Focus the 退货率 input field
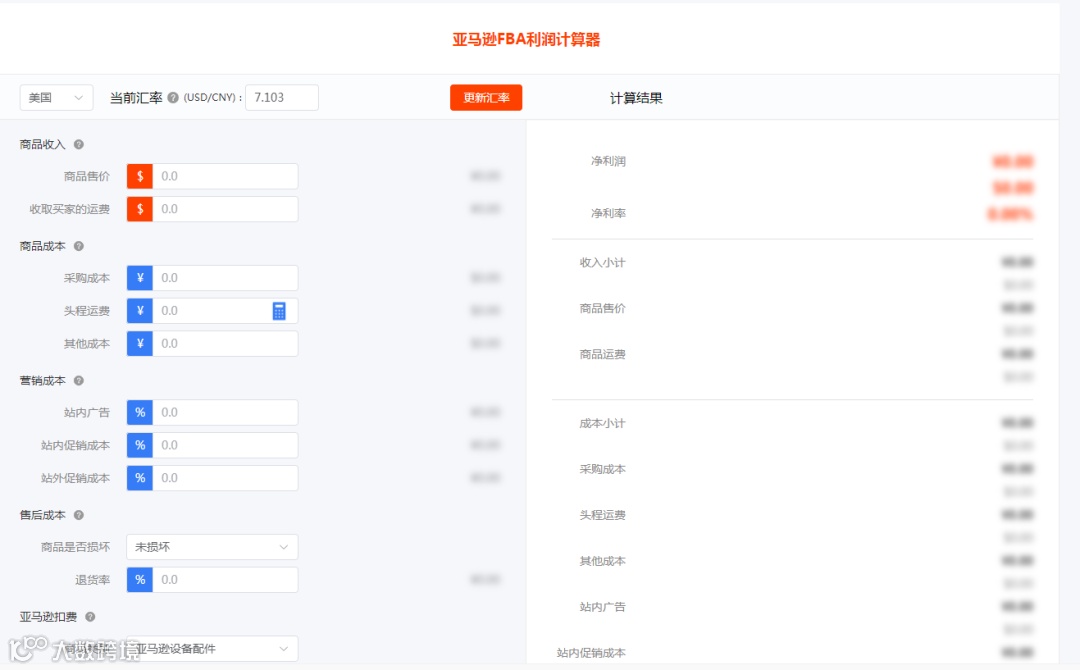The height and width of the screenshot is (670, 1080). [225, 580]
